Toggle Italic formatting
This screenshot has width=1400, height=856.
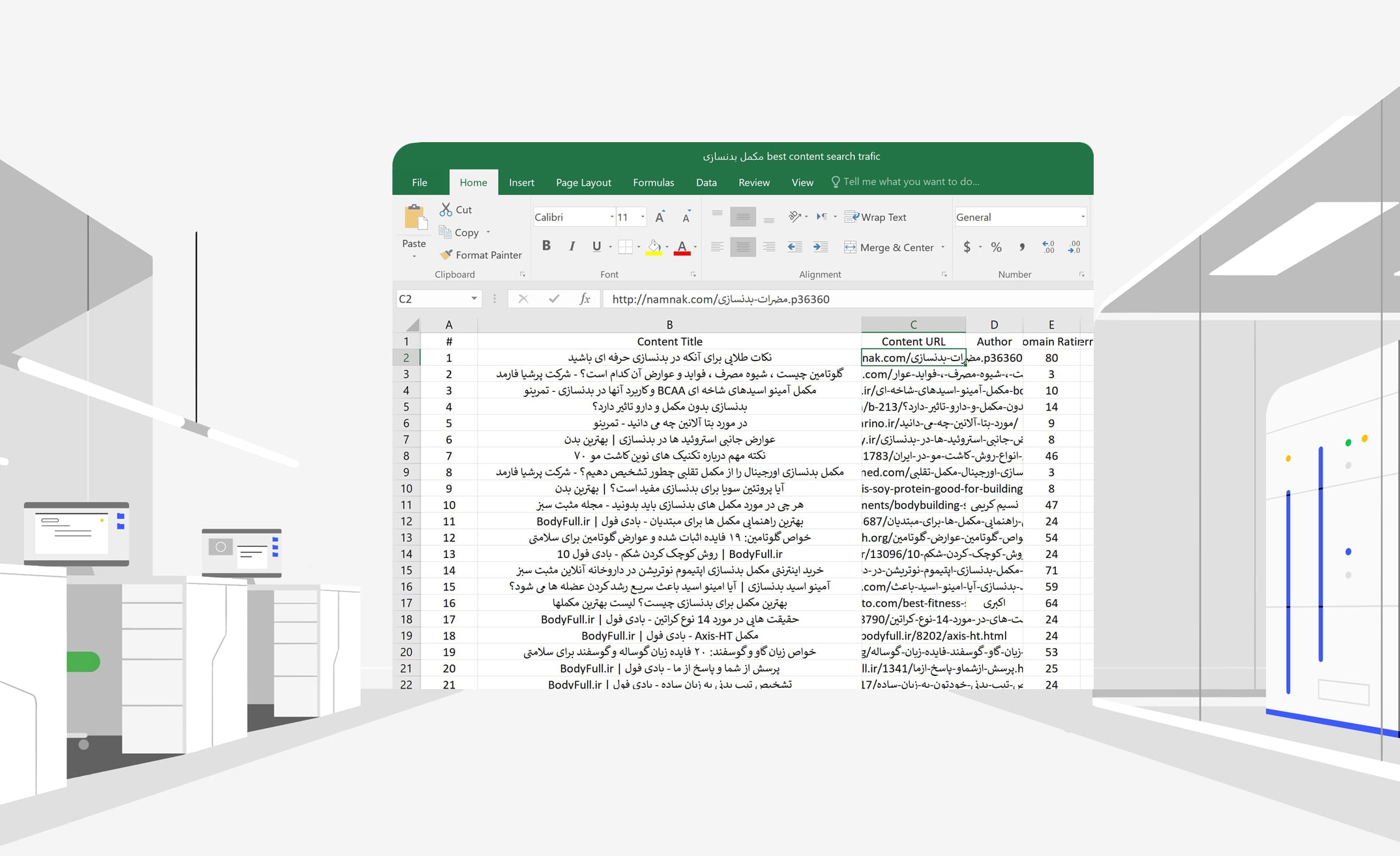(572, 246)
